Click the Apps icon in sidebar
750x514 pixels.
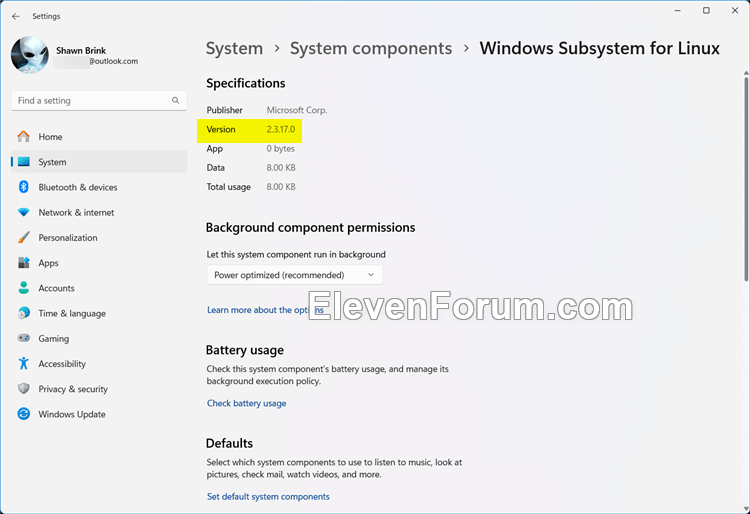point(23,263)
